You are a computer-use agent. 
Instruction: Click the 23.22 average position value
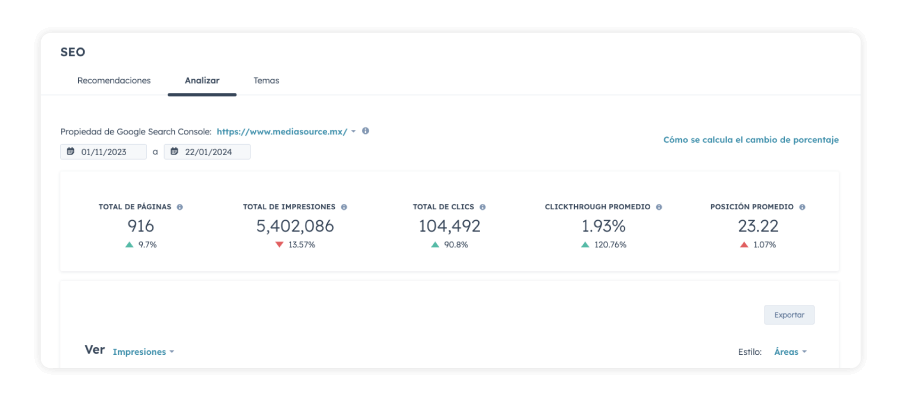pyautogui.click(x=758, y=226)
